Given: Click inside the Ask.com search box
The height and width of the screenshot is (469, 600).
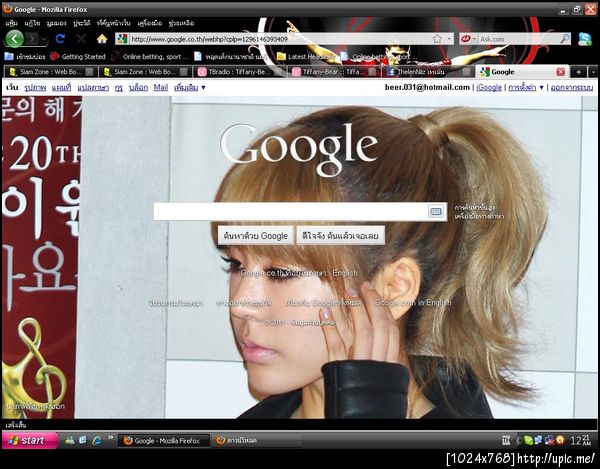Looking at the screenshot, I should click(x=518, y=39).
